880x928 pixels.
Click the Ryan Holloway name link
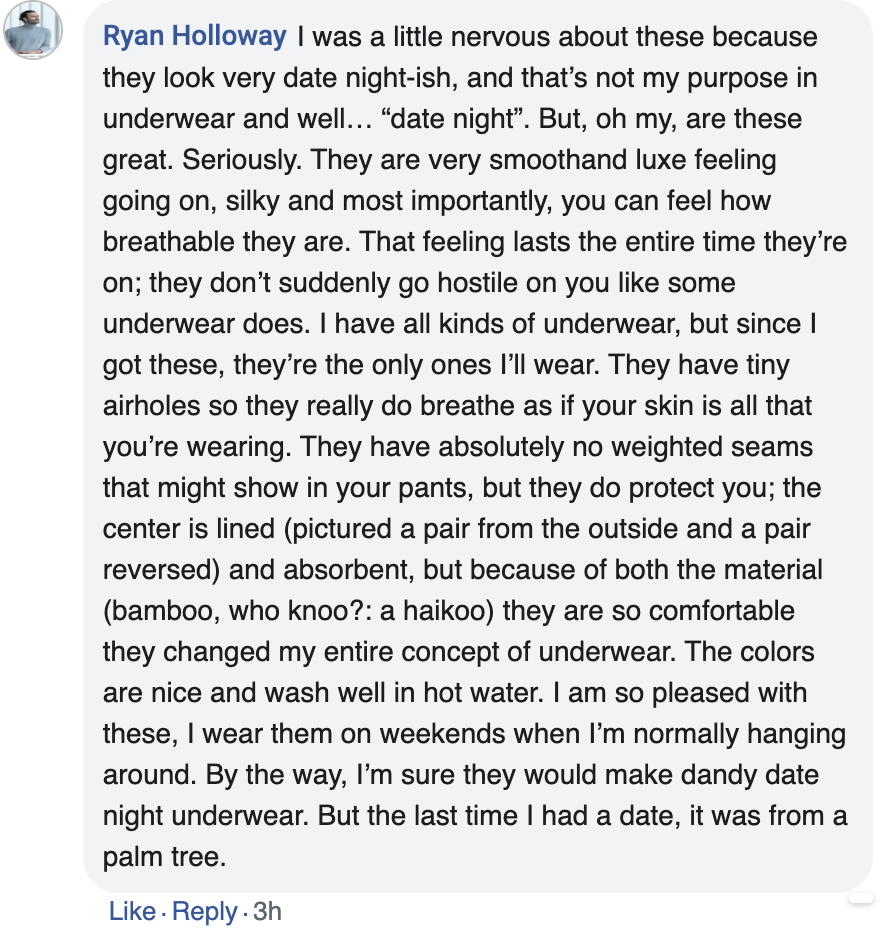coord(195,37)
